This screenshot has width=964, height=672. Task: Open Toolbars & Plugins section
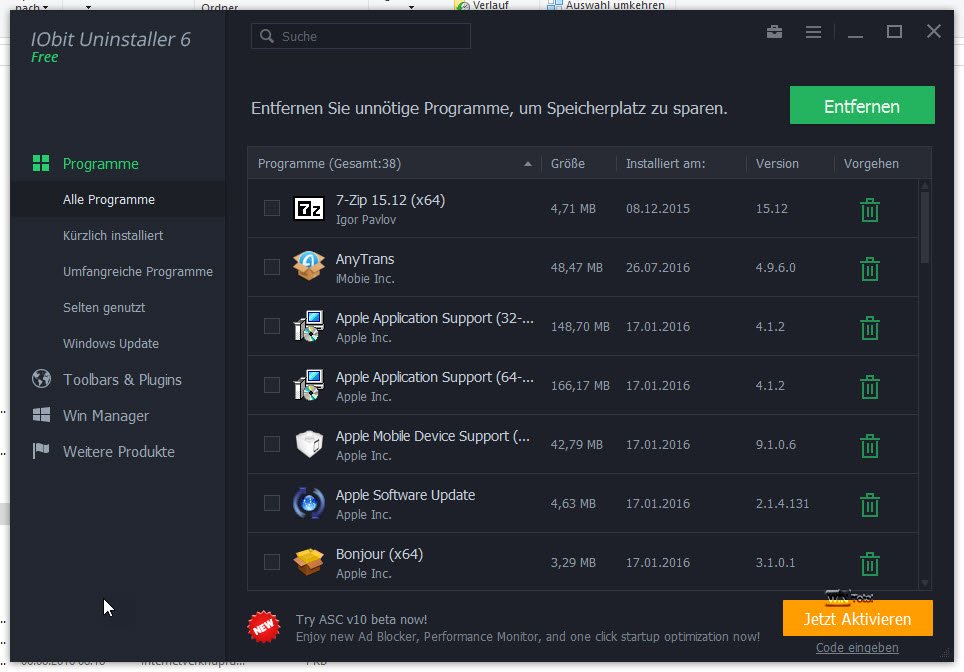[x=122, y=379]
